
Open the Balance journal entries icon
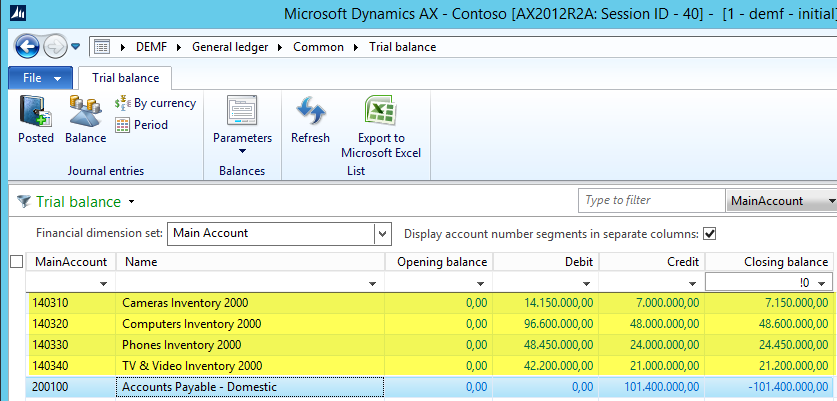tap(85, 119)
